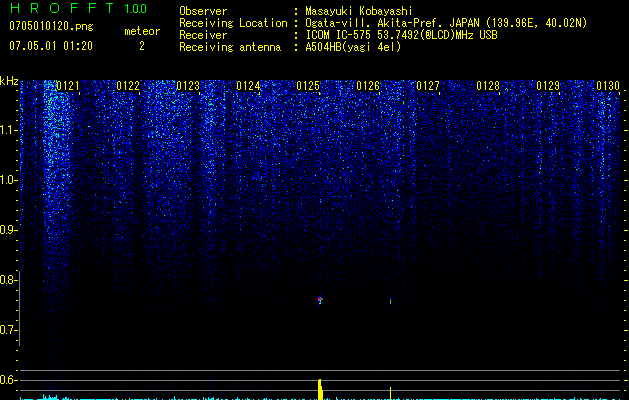Click the observer name Masayuki Kobayashi
Viewport: 629px width, 400px height.
pyautogui.click(x=359, y=11)
